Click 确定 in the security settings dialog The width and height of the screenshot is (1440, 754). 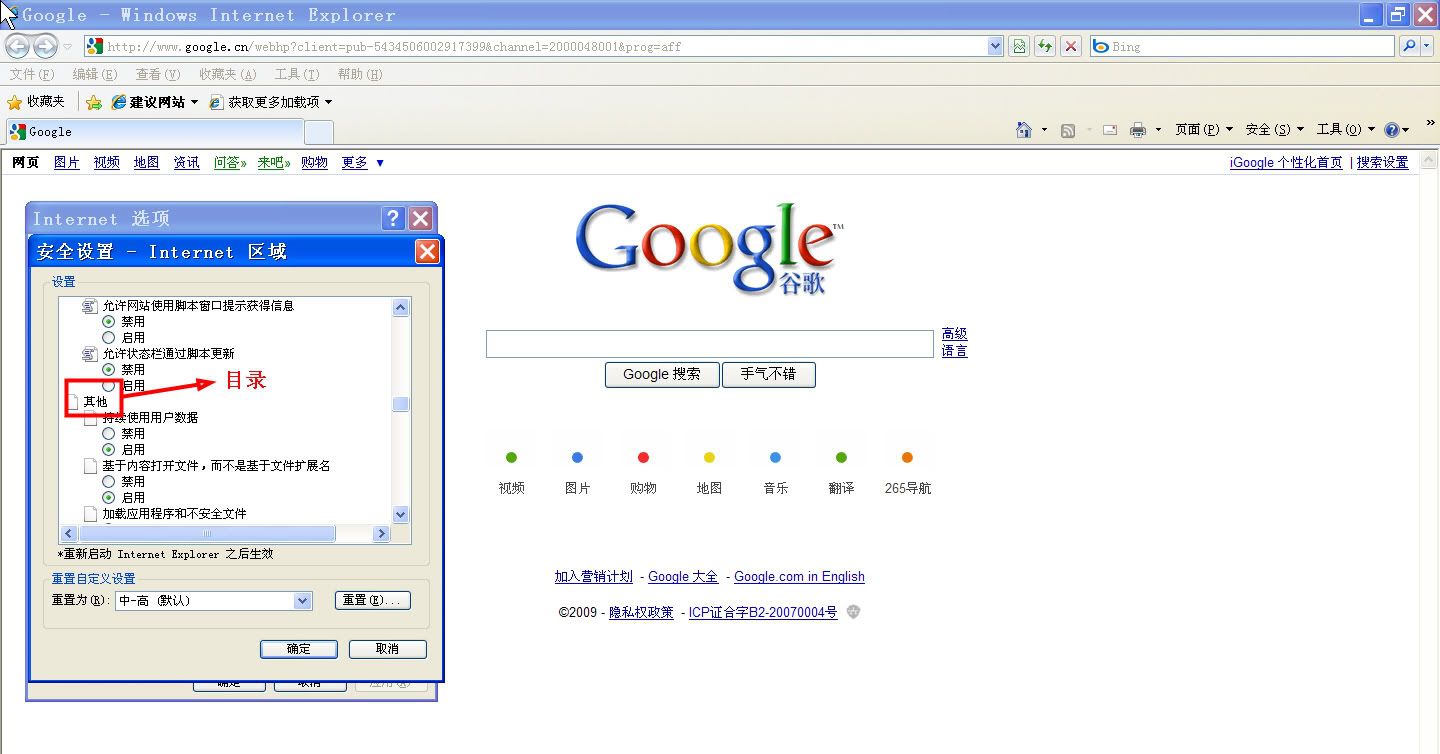[299, 649]
